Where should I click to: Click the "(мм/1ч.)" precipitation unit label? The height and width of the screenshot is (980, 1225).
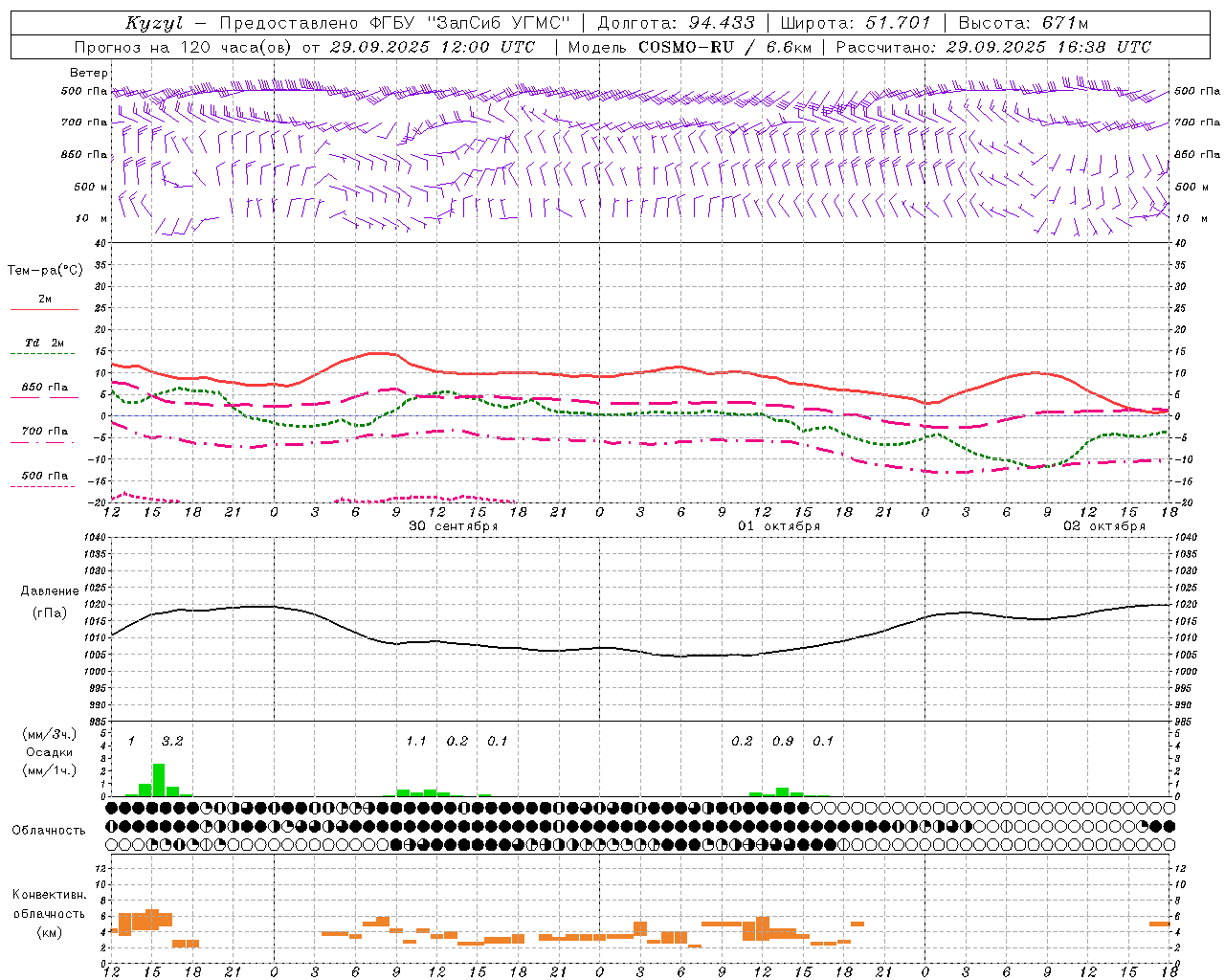tap(50, 769)
